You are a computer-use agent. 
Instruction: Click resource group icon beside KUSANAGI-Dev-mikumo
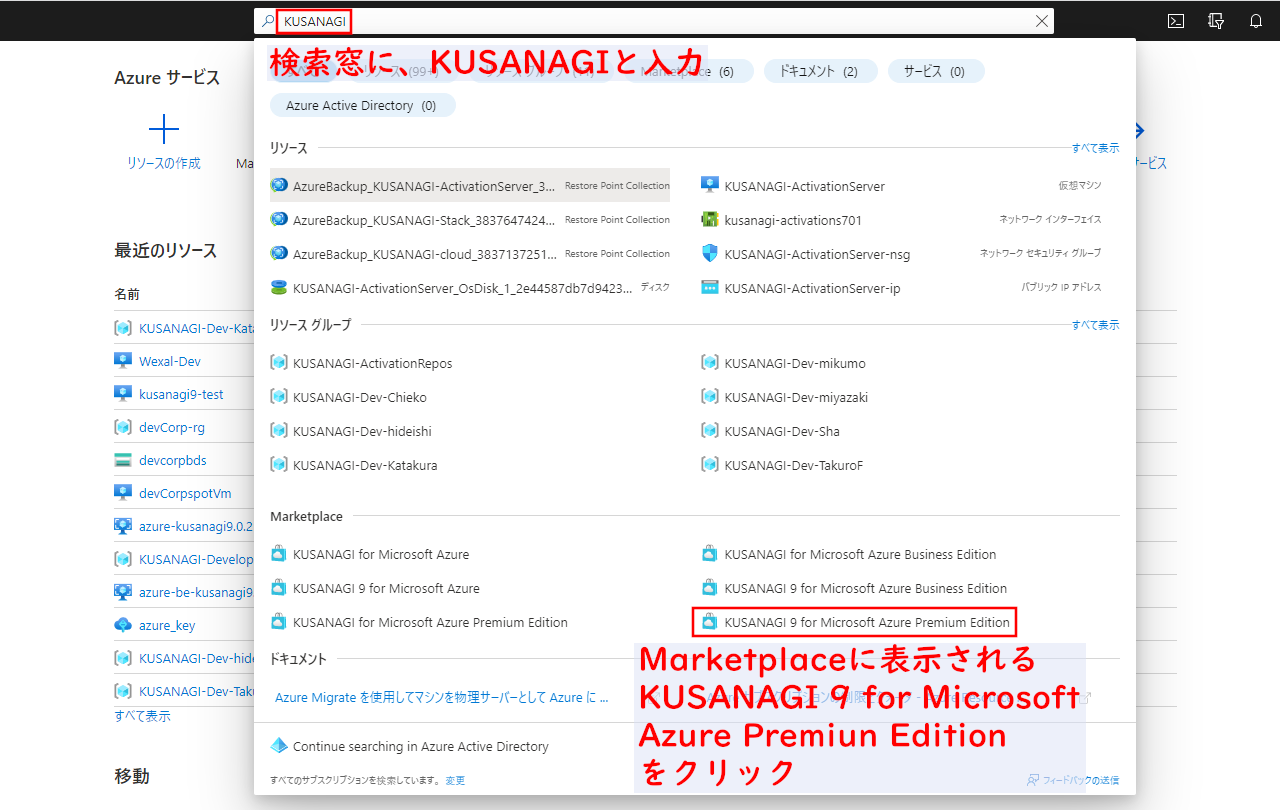point(710,363)
